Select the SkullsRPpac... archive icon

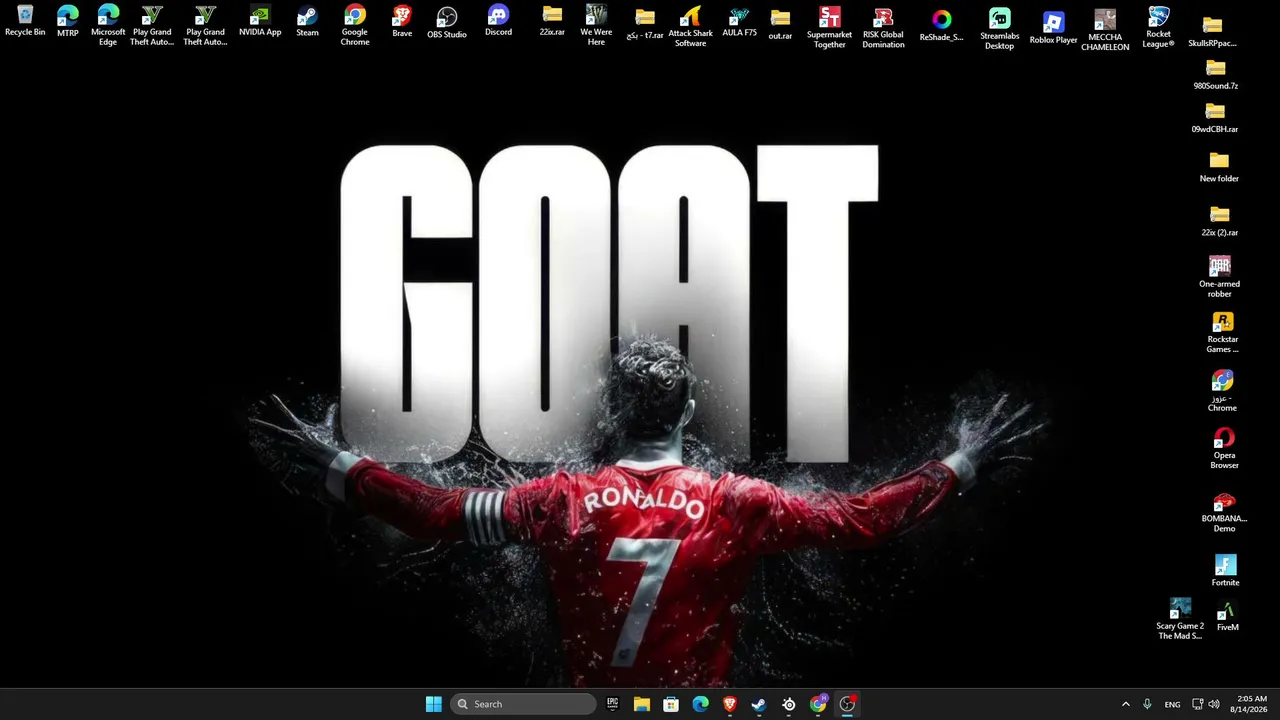[1212, 32]
